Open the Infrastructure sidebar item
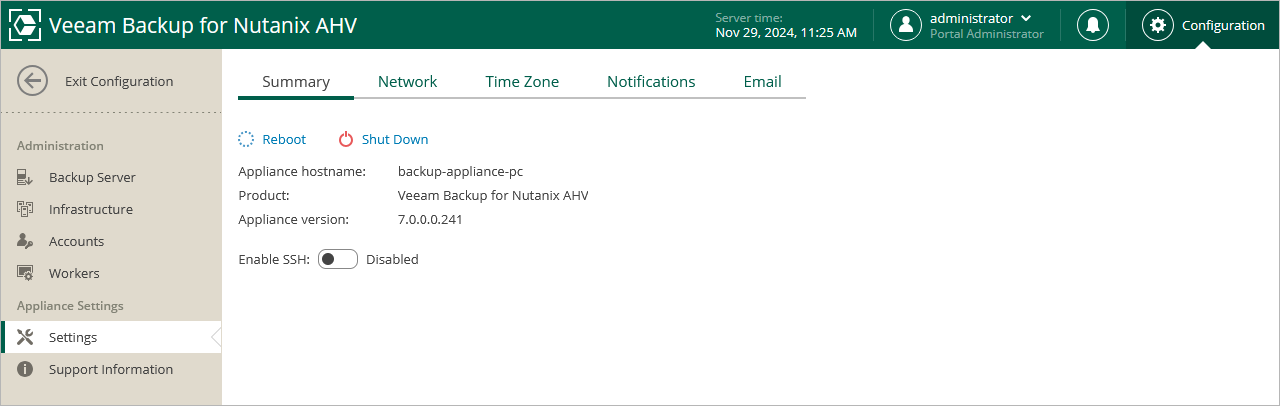The image size is (1280, 406). (x=90, y=210)
